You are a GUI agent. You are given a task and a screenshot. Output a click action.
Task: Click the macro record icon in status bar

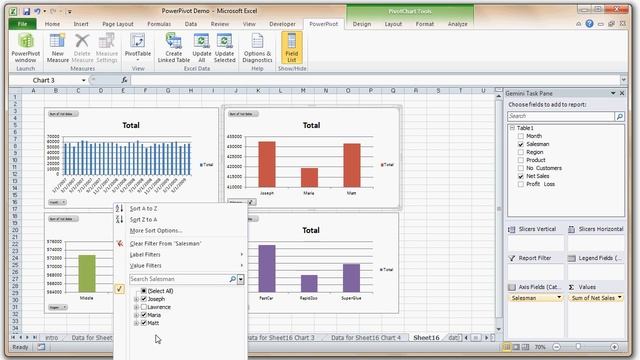point(42,347)
